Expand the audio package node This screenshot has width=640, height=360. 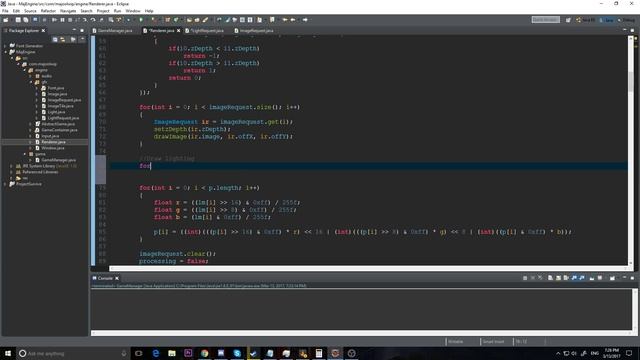coord(31,76)
